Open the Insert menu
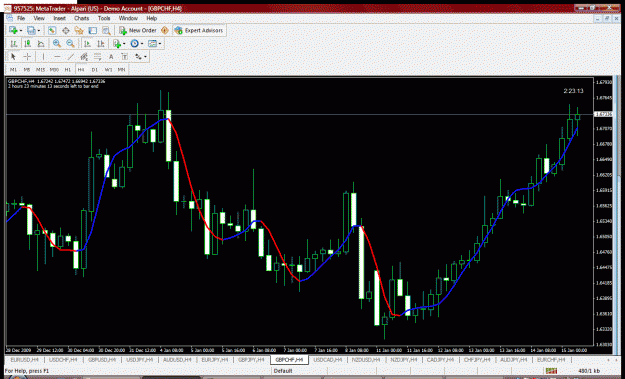 click(x=59, y=18)
